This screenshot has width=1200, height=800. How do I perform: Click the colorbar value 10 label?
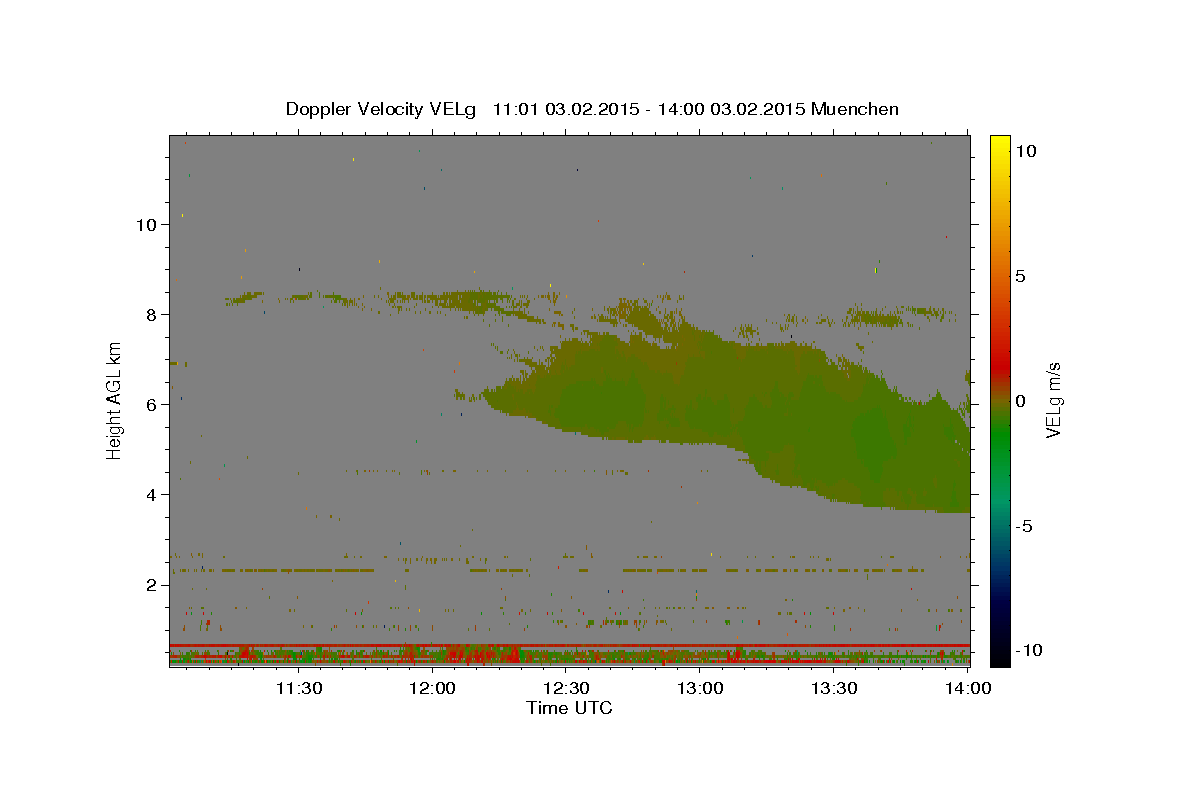coord(1025,150)
